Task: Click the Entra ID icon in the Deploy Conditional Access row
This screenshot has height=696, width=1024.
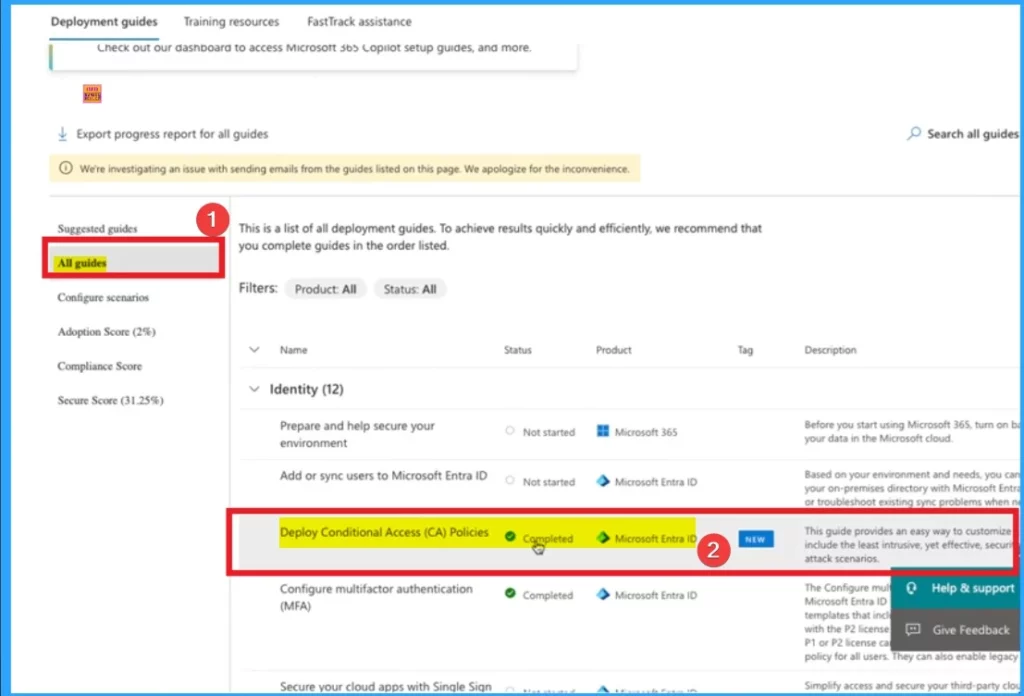Action: click(x=603, y=538)
